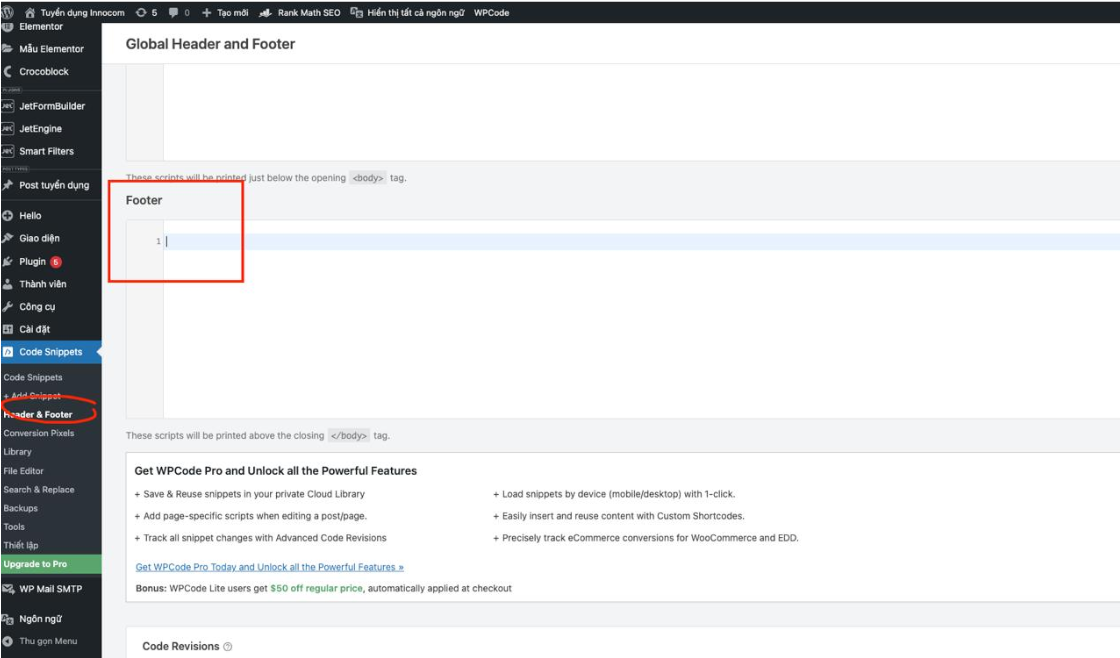Select the Search & Replace submenu
The image size is (1120, 658).
coord(38,490)
